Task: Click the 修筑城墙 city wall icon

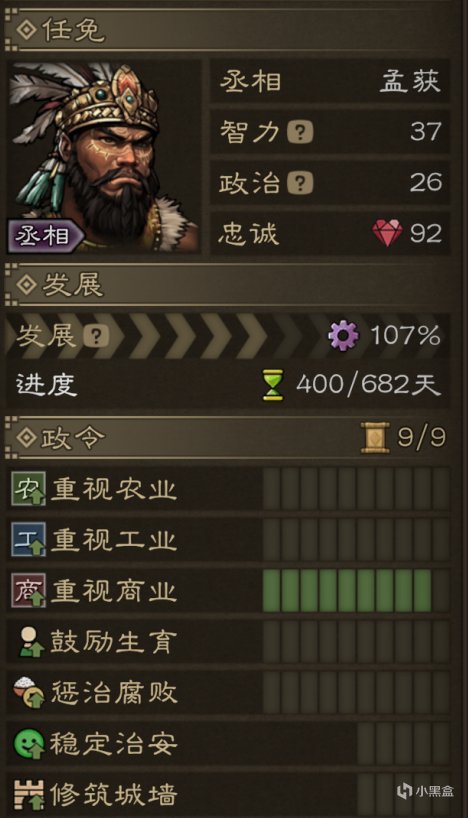Action: pyautogui.click(x=29, y=795)
